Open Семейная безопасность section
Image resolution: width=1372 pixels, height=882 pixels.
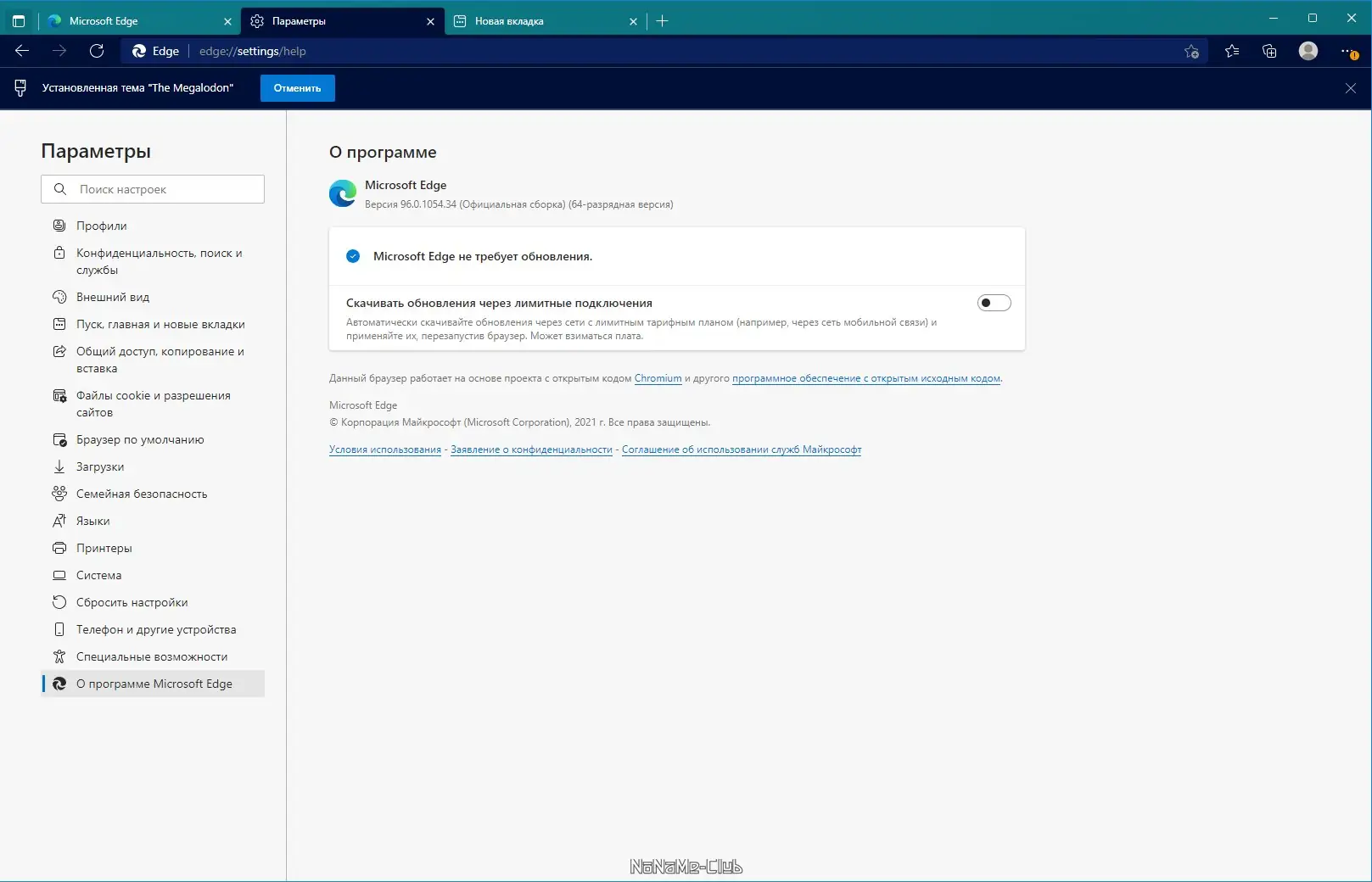coord(153,494)
